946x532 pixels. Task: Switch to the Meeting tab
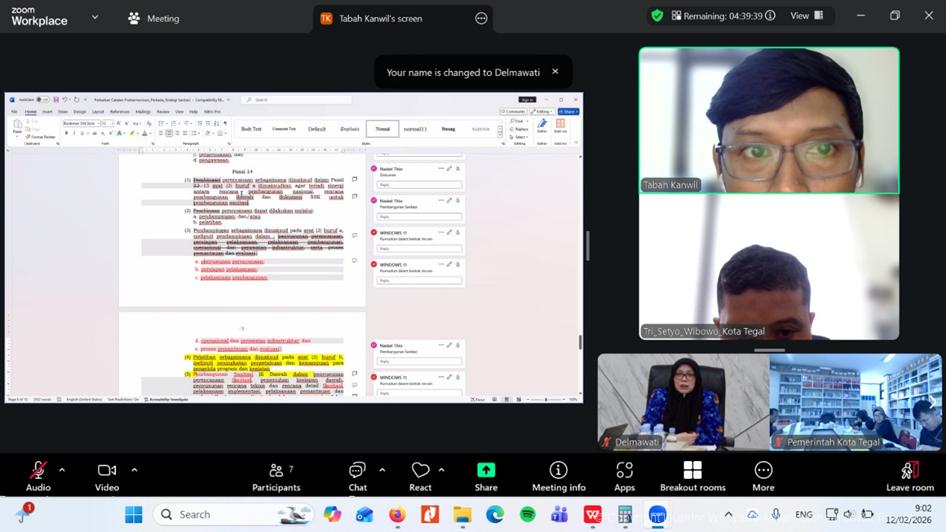pyautogui.click(x=153, y=18)
